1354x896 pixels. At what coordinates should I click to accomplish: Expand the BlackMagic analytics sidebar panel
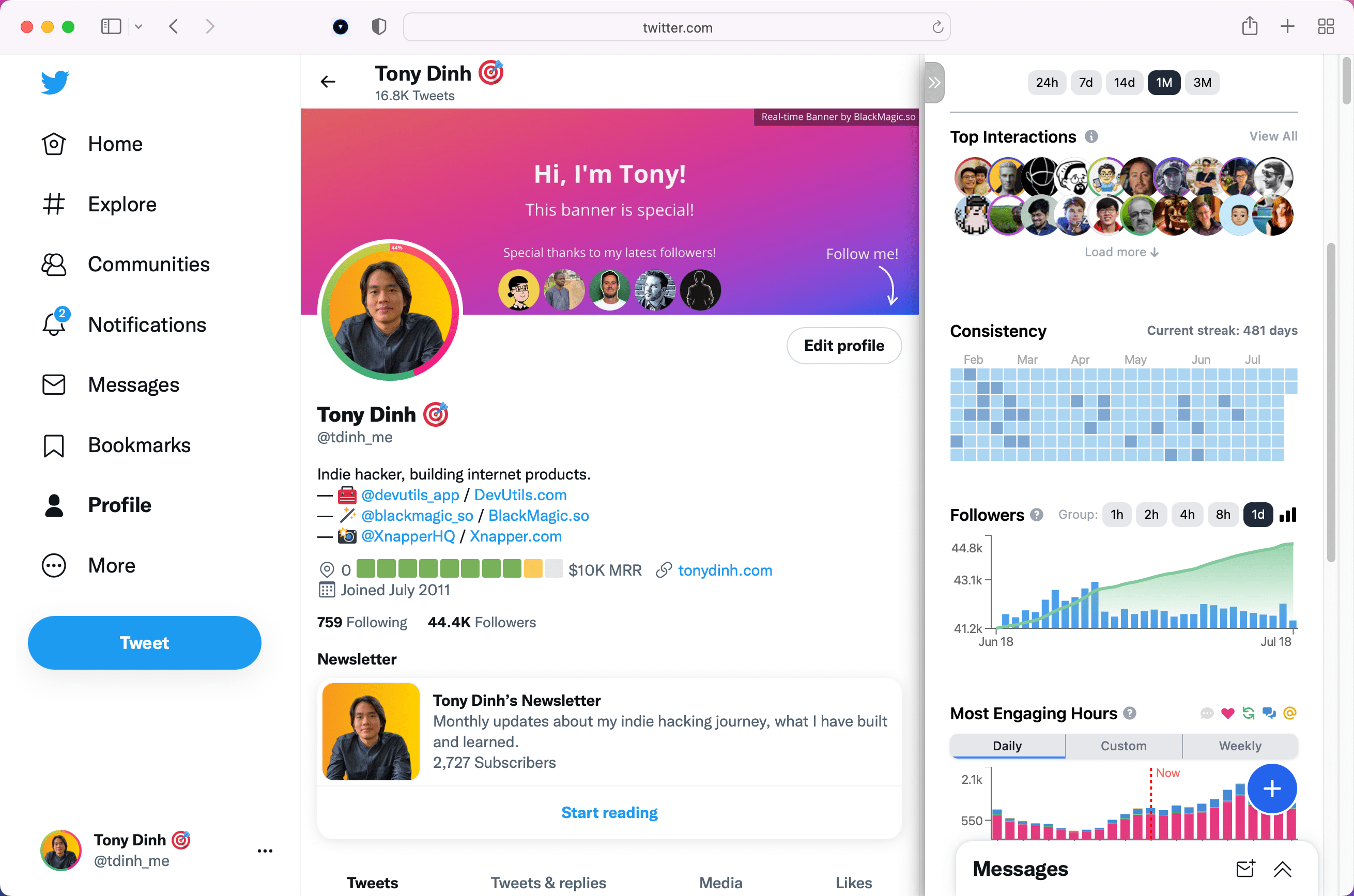934,82
